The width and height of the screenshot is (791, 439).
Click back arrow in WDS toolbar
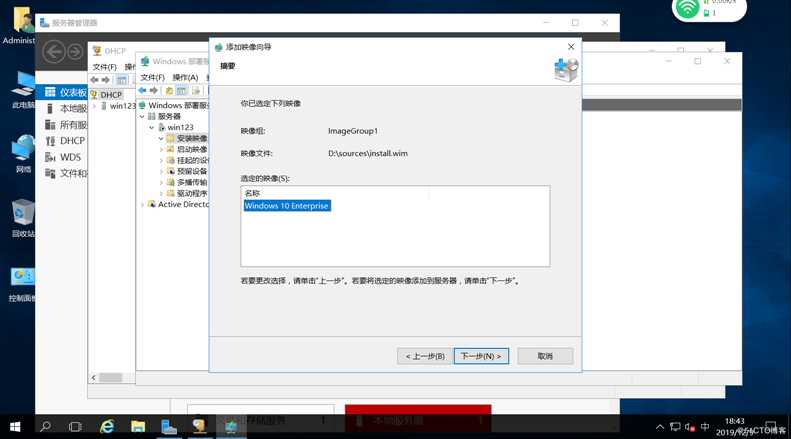(143, 90)
